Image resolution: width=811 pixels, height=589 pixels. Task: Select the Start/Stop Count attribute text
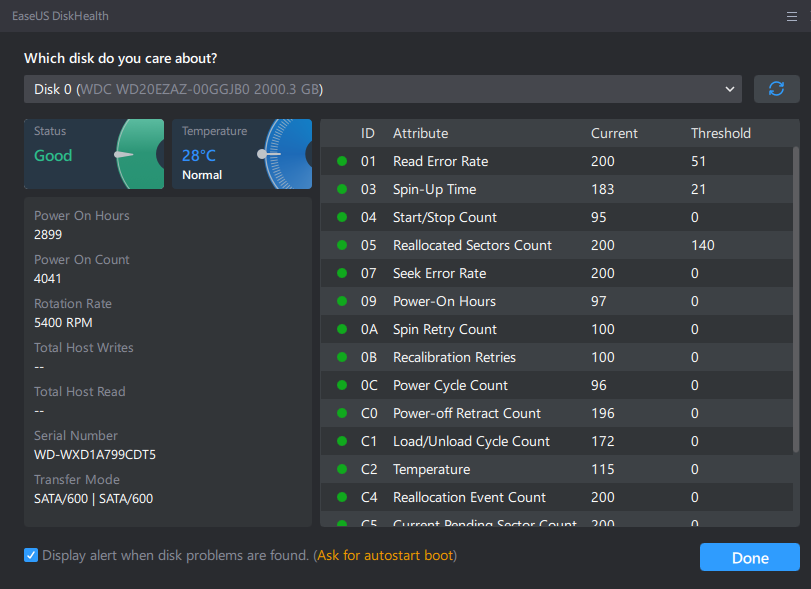point(445,217)
